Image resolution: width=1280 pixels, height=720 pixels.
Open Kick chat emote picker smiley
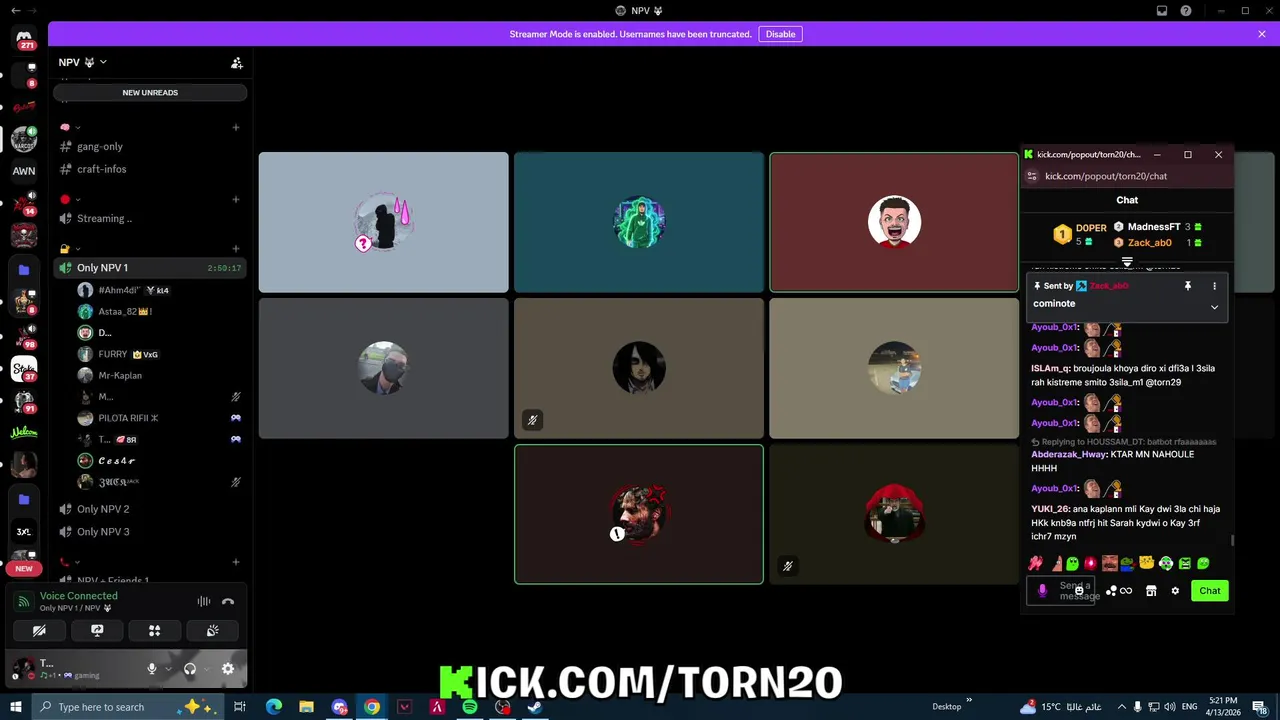tap(1079, 591)
